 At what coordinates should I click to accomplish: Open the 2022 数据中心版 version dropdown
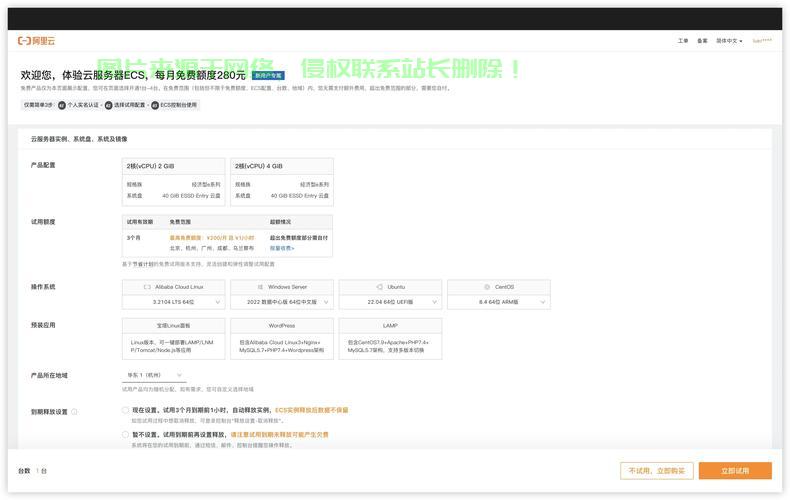pos(282,302)
